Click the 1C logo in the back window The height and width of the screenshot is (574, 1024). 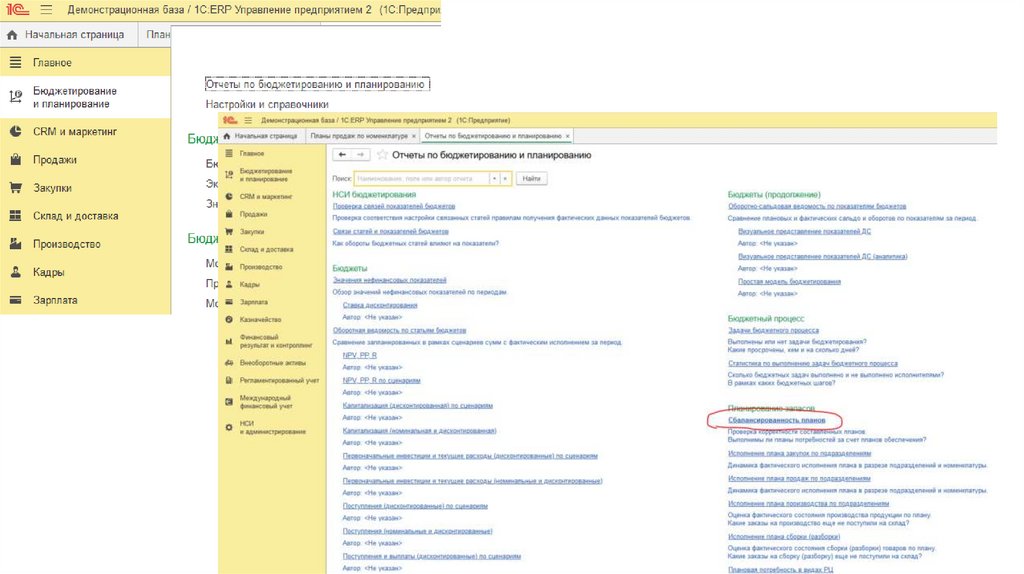tap(17, 10)
